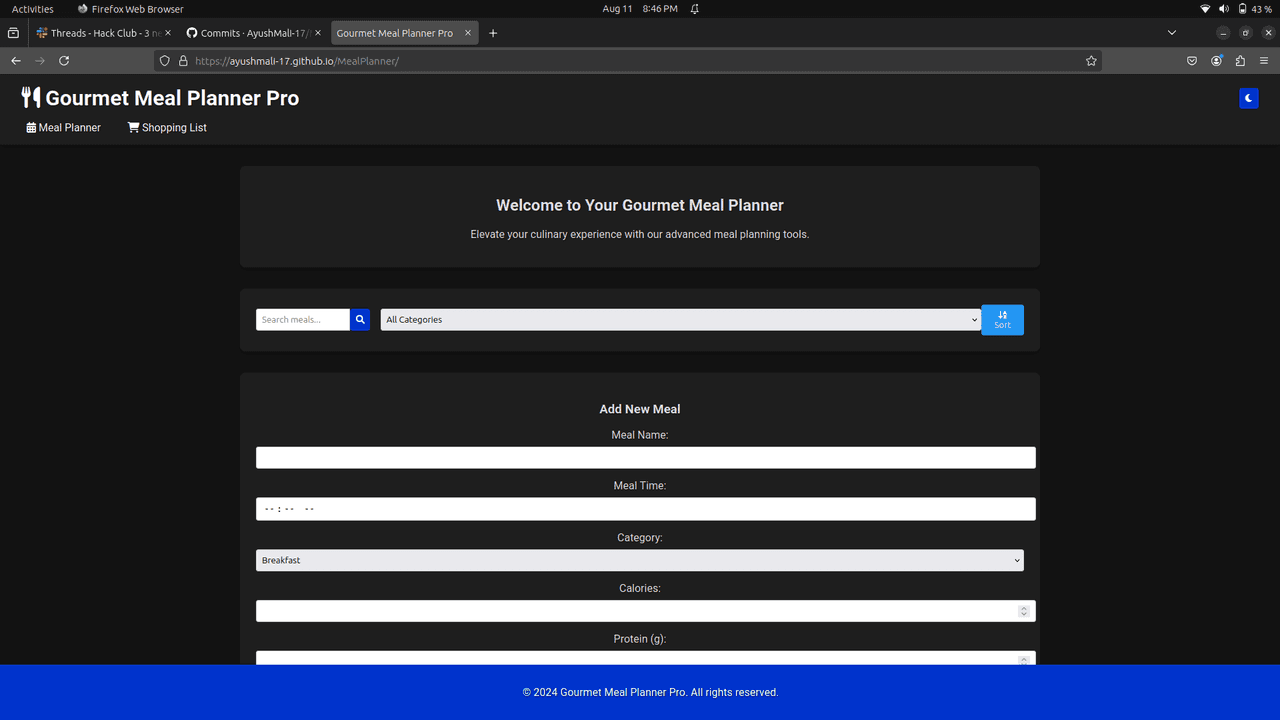Open the extensions puzzle icon

[1240, 61]
